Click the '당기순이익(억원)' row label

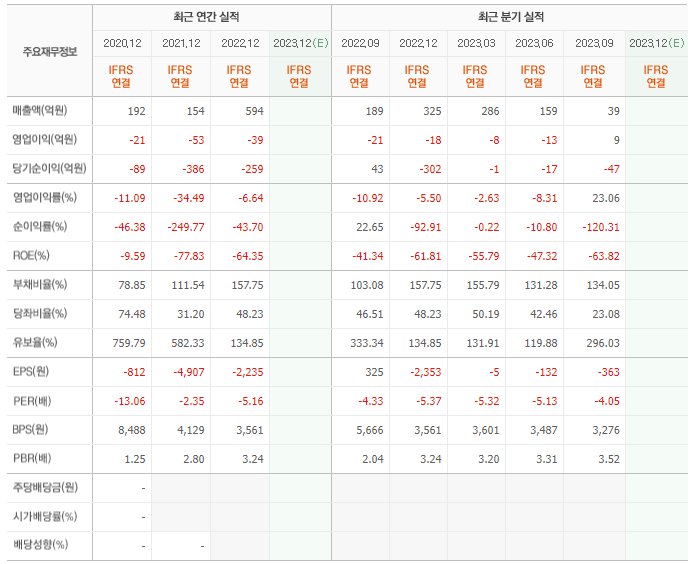point(50,168)
